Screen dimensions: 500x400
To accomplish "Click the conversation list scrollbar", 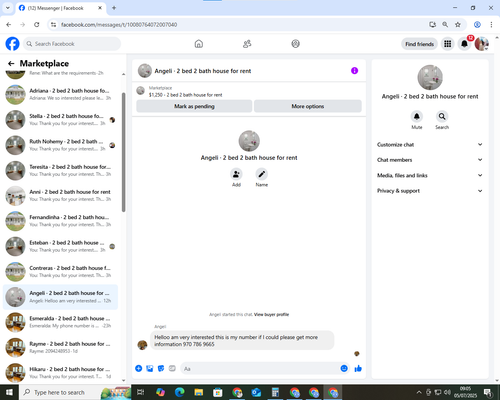I will point(123,152).
